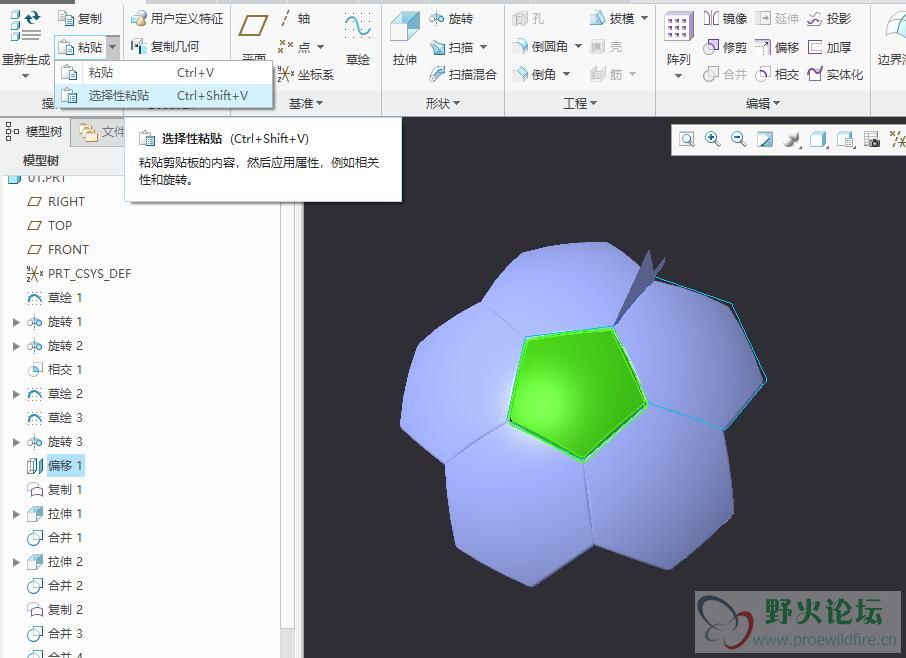
Task: Open the 重新生成 dropdown arrow
Action: point(25,76)
